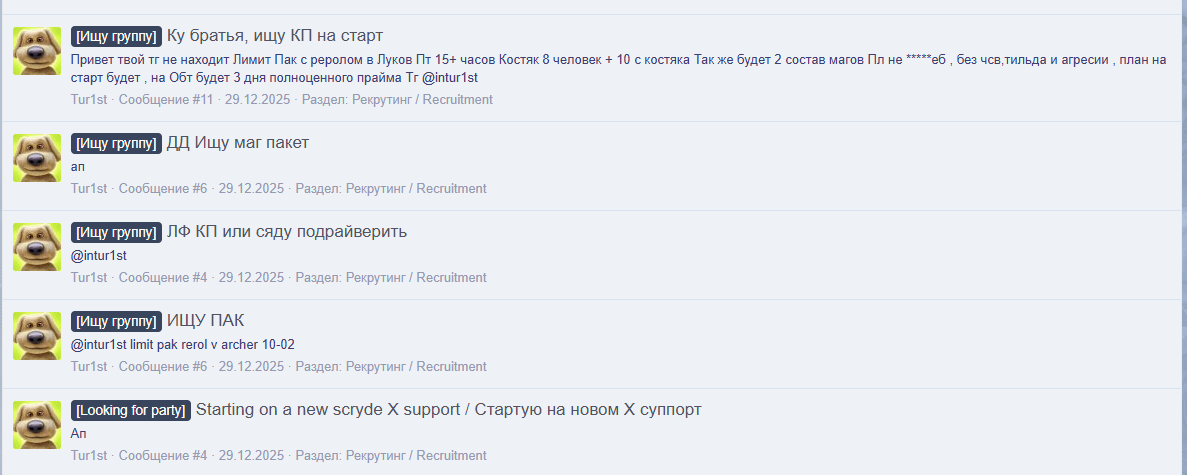Open the "ИЩУ ПАК" thread title
Image resolution: width=1187 pixels, height=475 pixels.
[x=206, y=321]
